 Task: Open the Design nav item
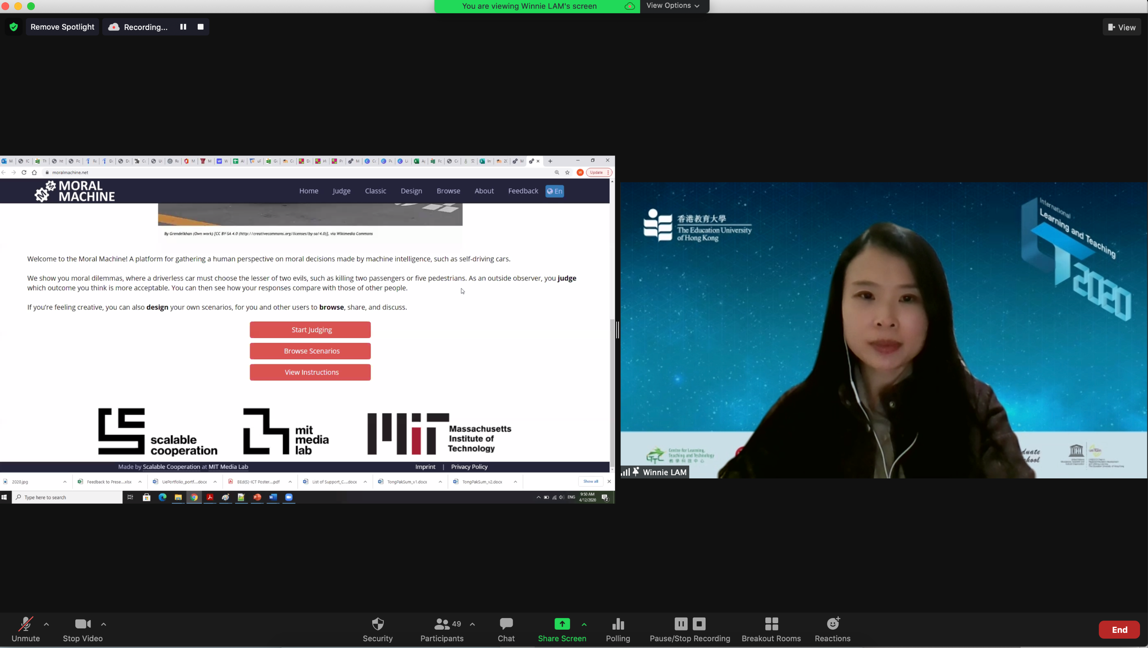click(x=411, y=191)
